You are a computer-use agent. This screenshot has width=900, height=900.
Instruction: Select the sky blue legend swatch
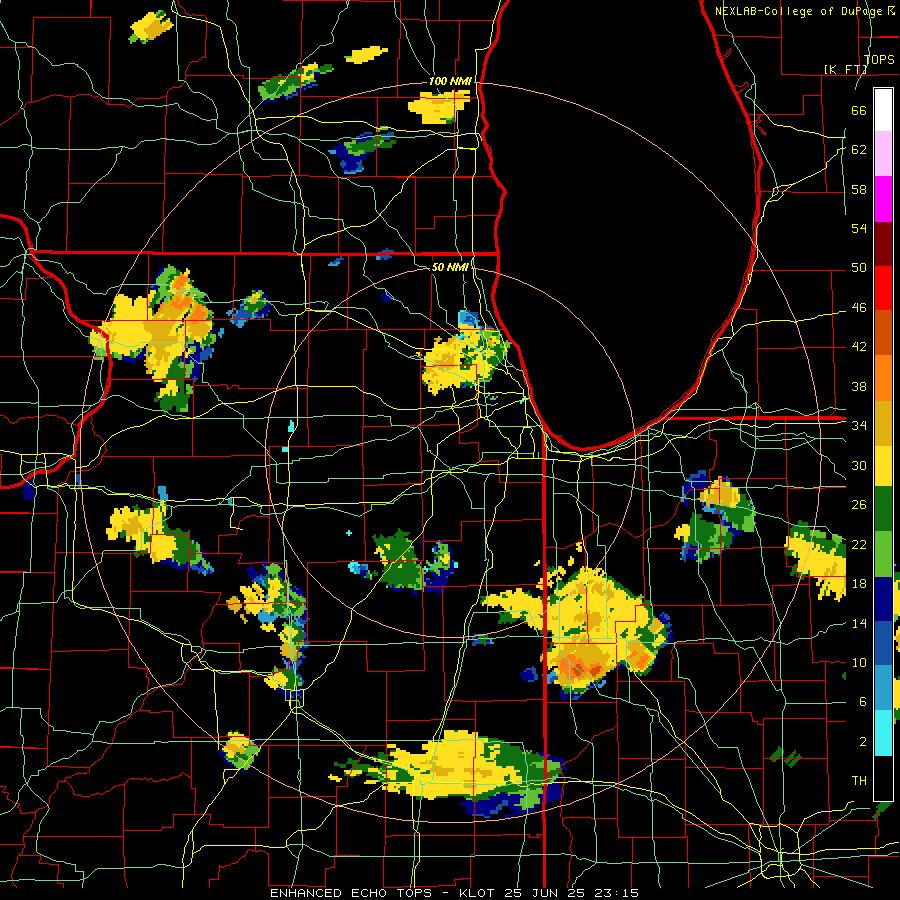coord(883,688)
